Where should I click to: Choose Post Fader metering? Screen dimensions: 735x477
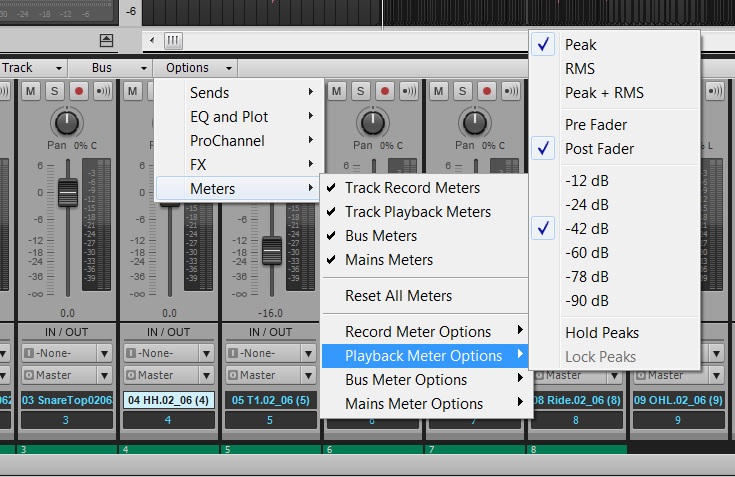[615, 149]
